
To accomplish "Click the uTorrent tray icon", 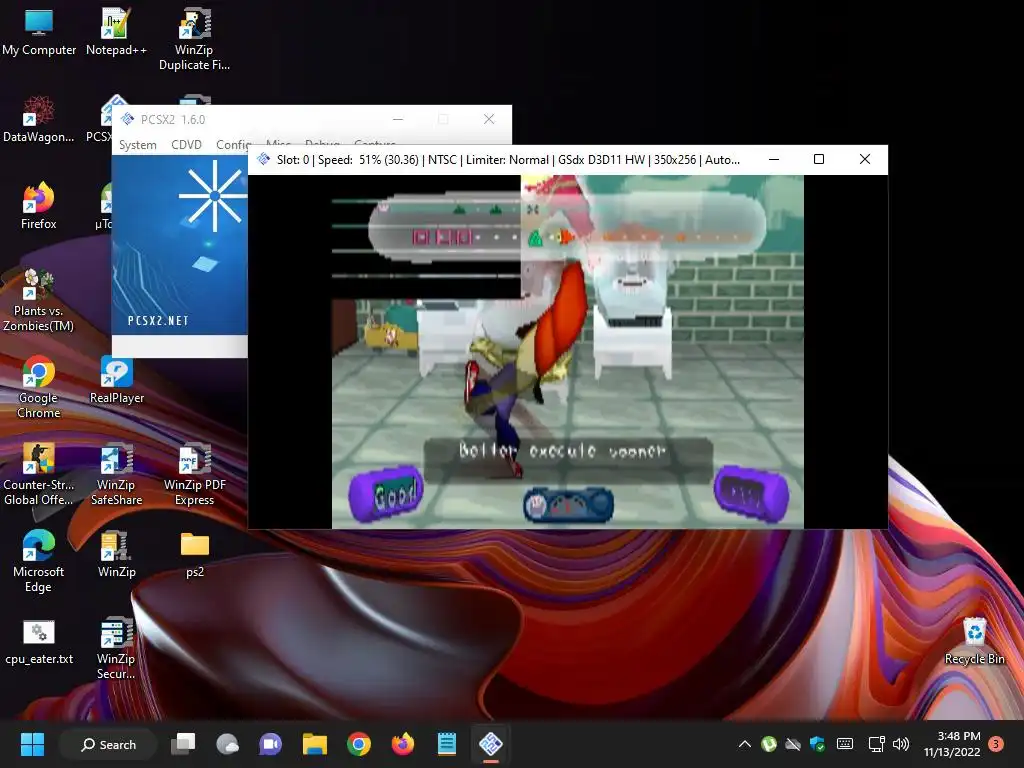I will [769, 744].
